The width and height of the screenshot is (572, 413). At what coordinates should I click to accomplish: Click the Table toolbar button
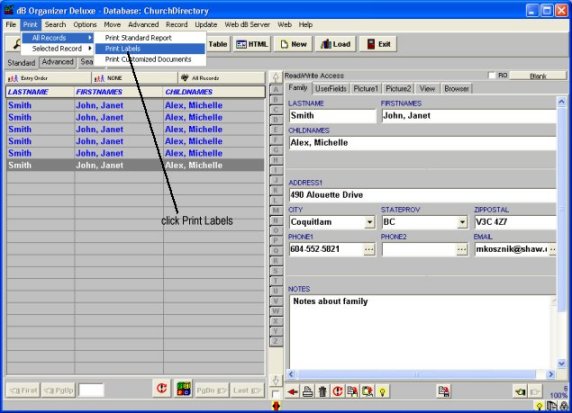(218, 44)
